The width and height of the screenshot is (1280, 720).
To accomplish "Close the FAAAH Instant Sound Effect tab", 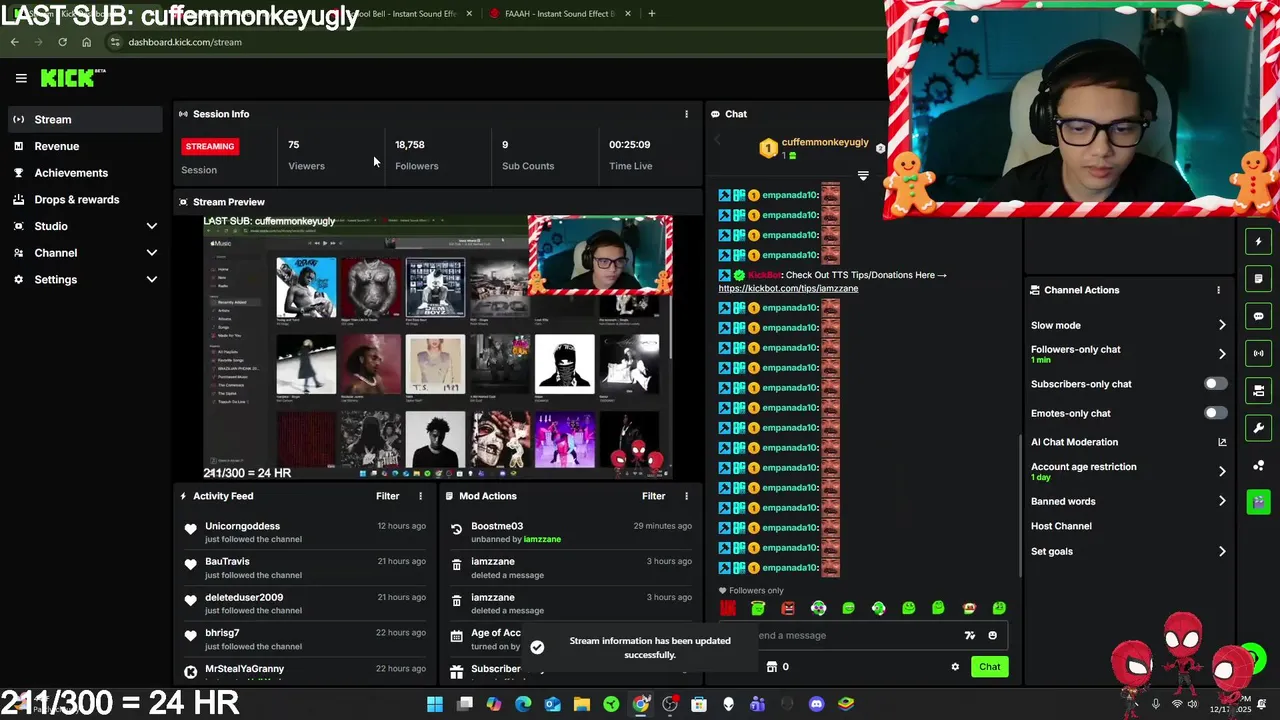I will 628,13.
